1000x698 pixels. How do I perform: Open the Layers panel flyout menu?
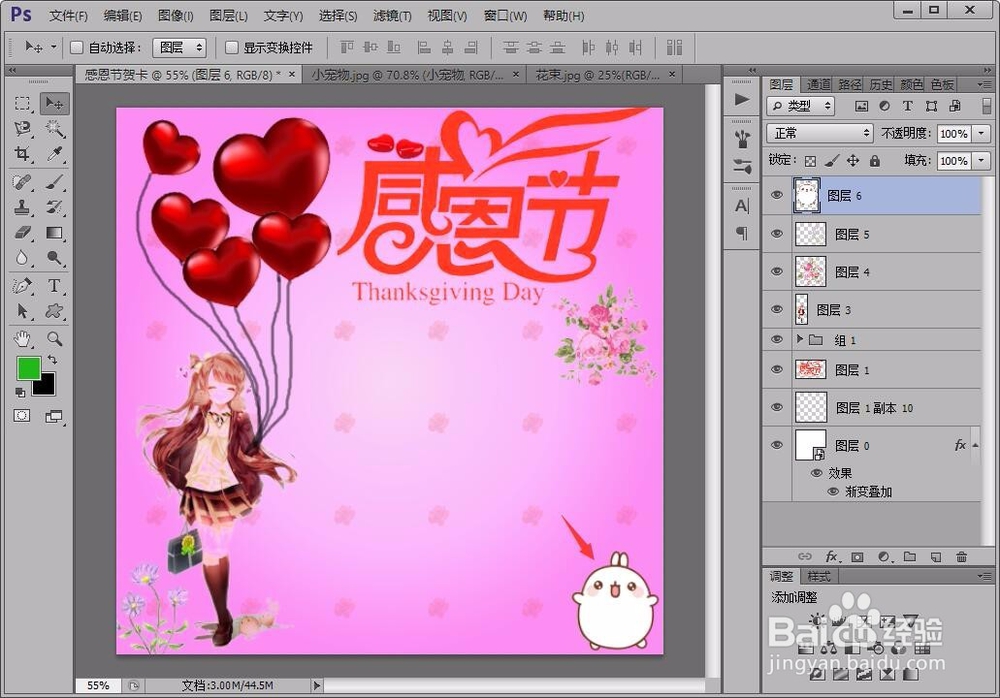coord(983,84)
